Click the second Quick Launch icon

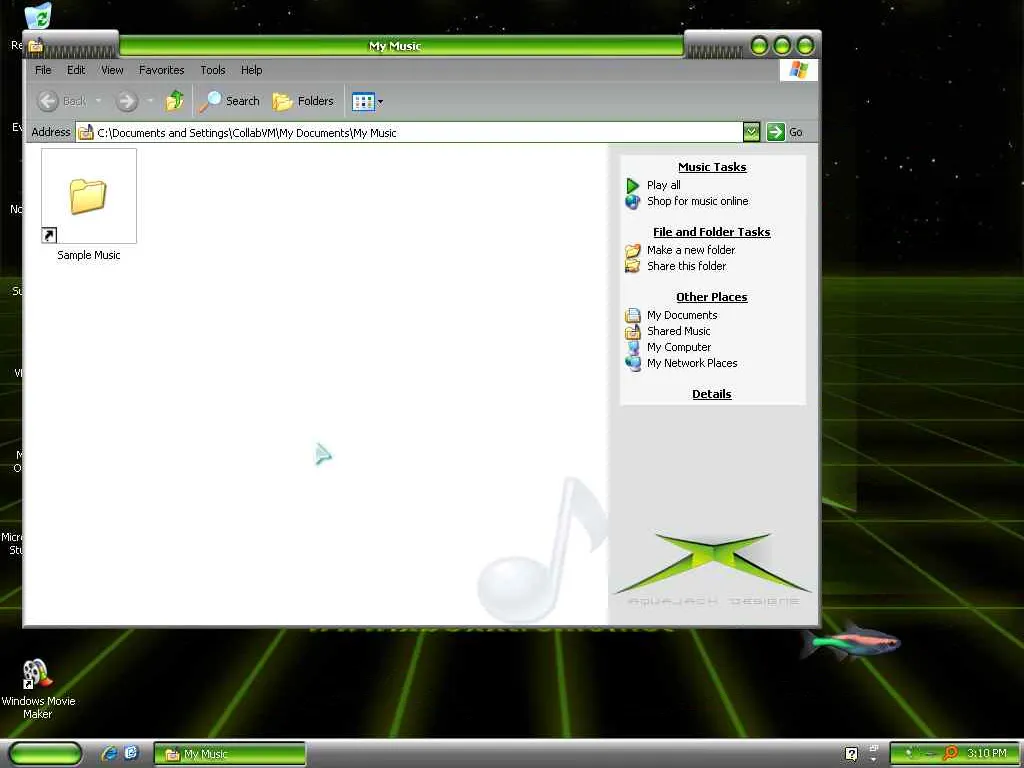point(131,753)
